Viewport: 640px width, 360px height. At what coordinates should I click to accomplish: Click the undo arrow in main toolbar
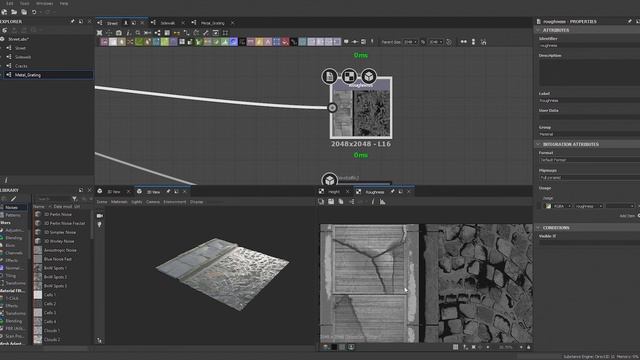[x=34, y=12]
